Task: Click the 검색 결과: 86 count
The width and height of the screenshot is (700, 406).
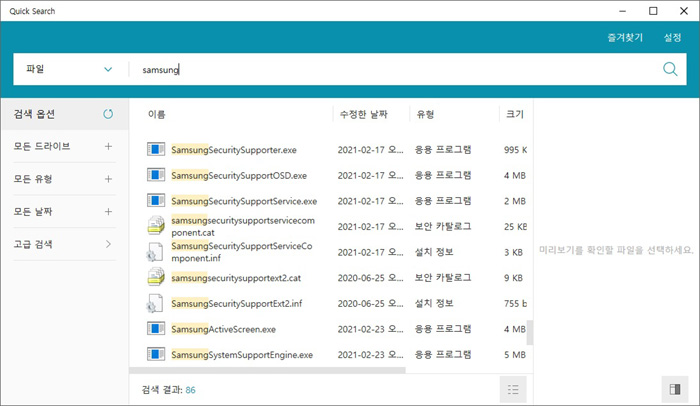Action: (169, 390)
